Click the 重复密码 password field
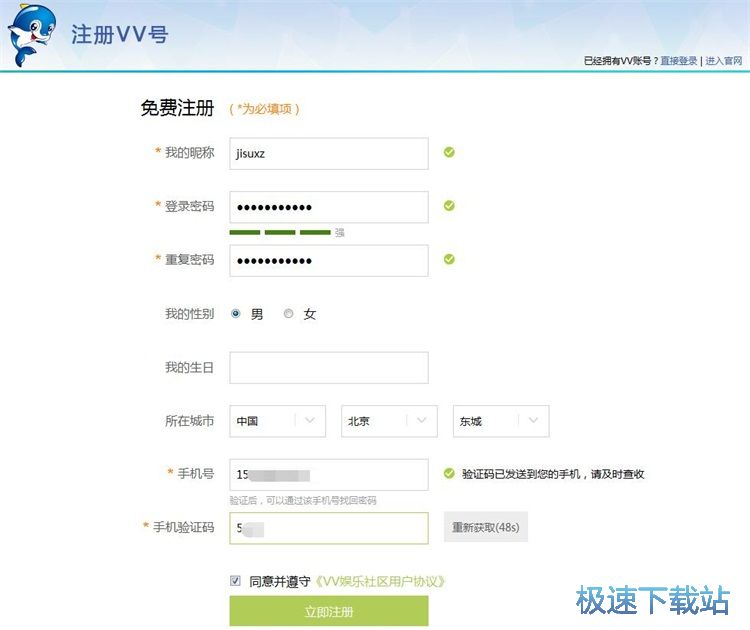The height and width of the screenshot is (630, 750). (329, 261)
